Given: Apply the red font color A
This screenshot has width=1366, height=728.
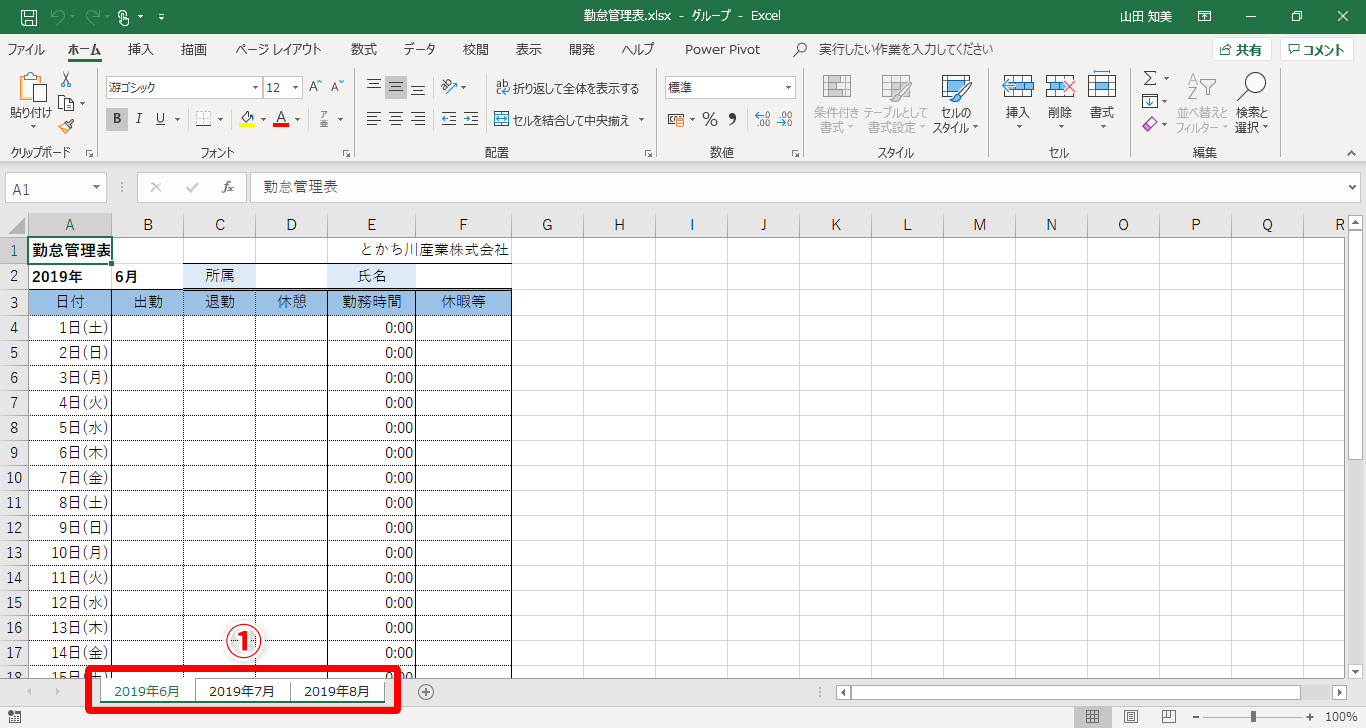Looking at the screenshot, I should (281, 120).
